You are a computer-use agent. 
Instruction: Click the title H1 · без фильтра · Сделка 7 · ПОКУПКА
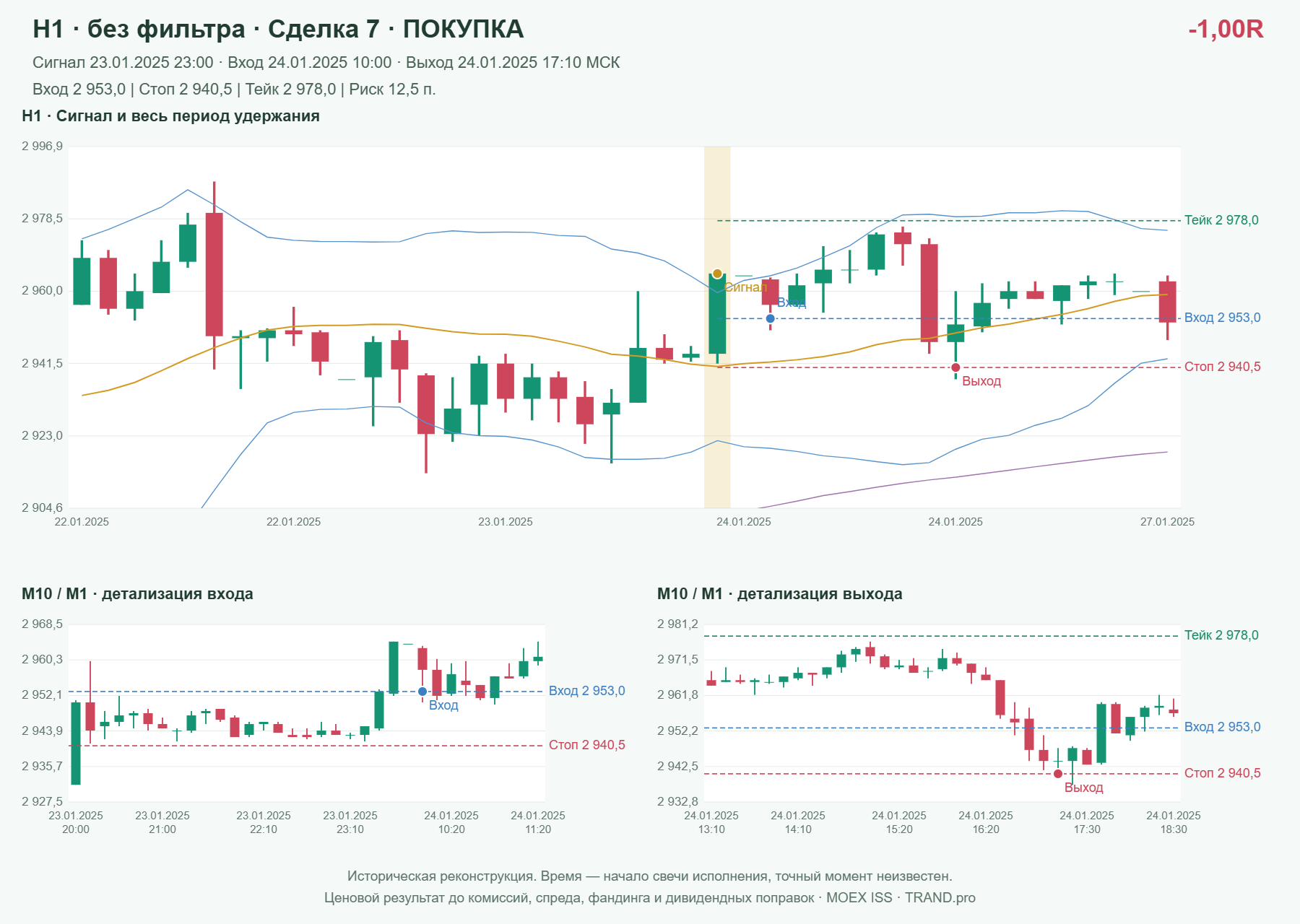click(278, 29)
